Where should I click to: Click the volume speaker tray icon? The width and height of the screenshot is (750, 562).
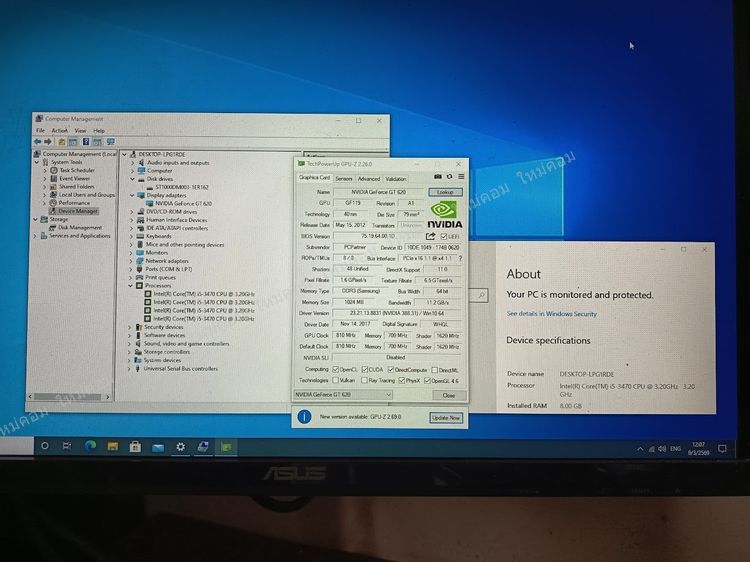coord(662,449)
